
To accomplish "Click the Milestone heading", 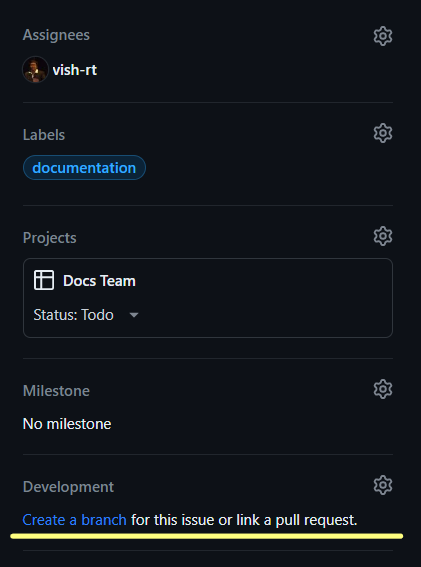I will [56, 391].
